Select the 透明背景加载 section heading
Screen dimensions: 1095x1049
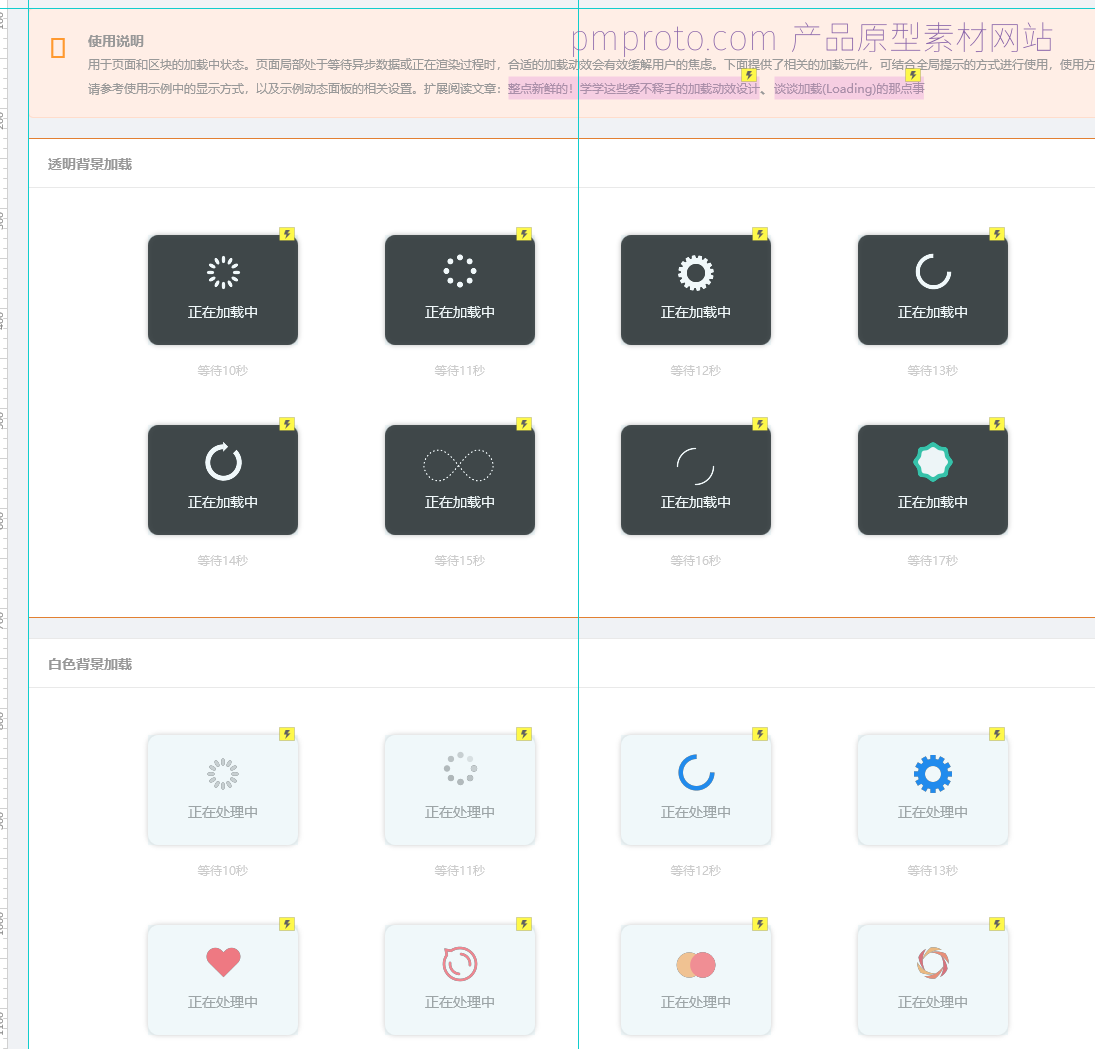[90, 164]
